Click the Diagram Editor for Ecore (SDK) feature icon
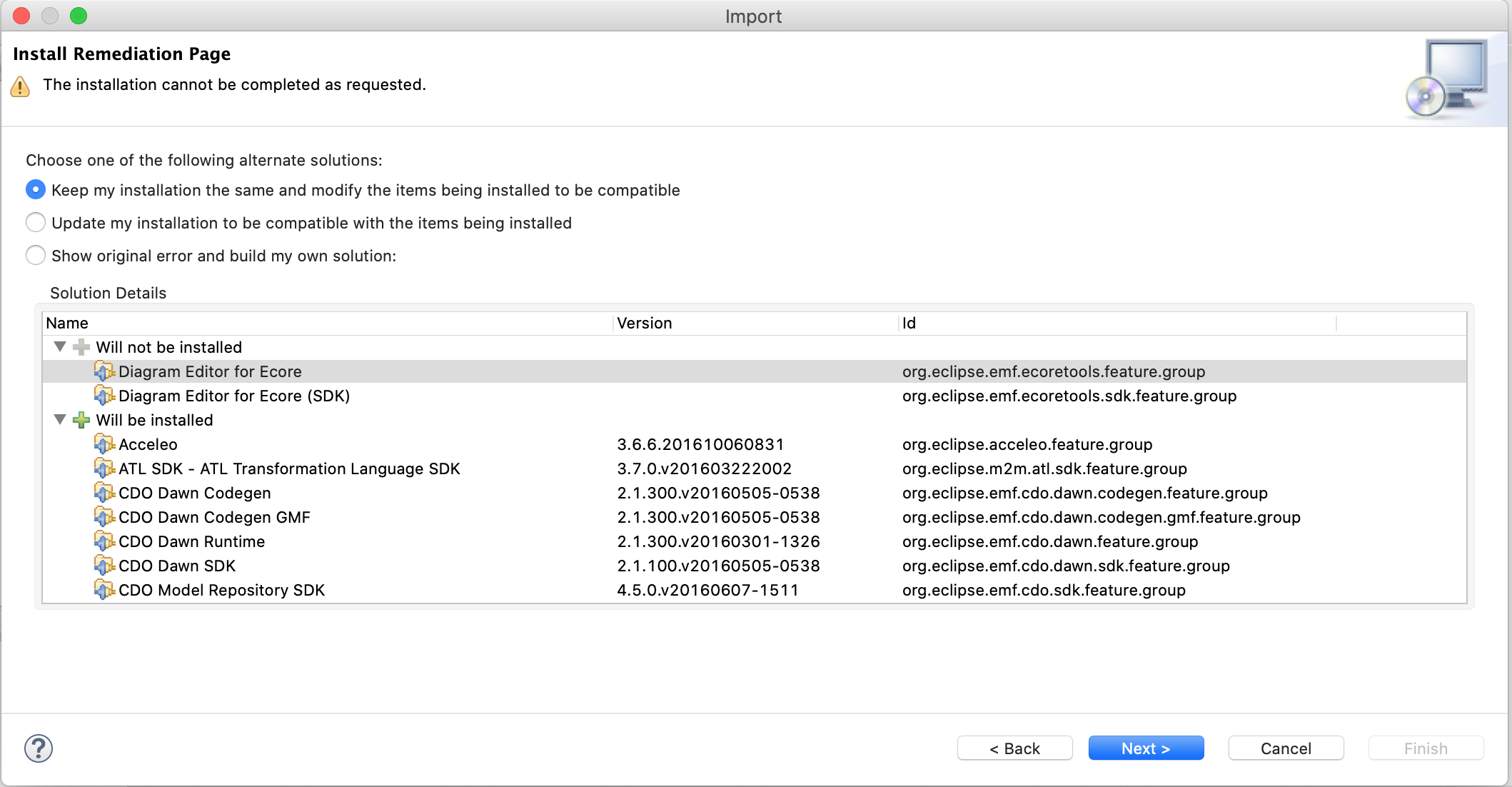1512x787 pixels. pos(104,396)
